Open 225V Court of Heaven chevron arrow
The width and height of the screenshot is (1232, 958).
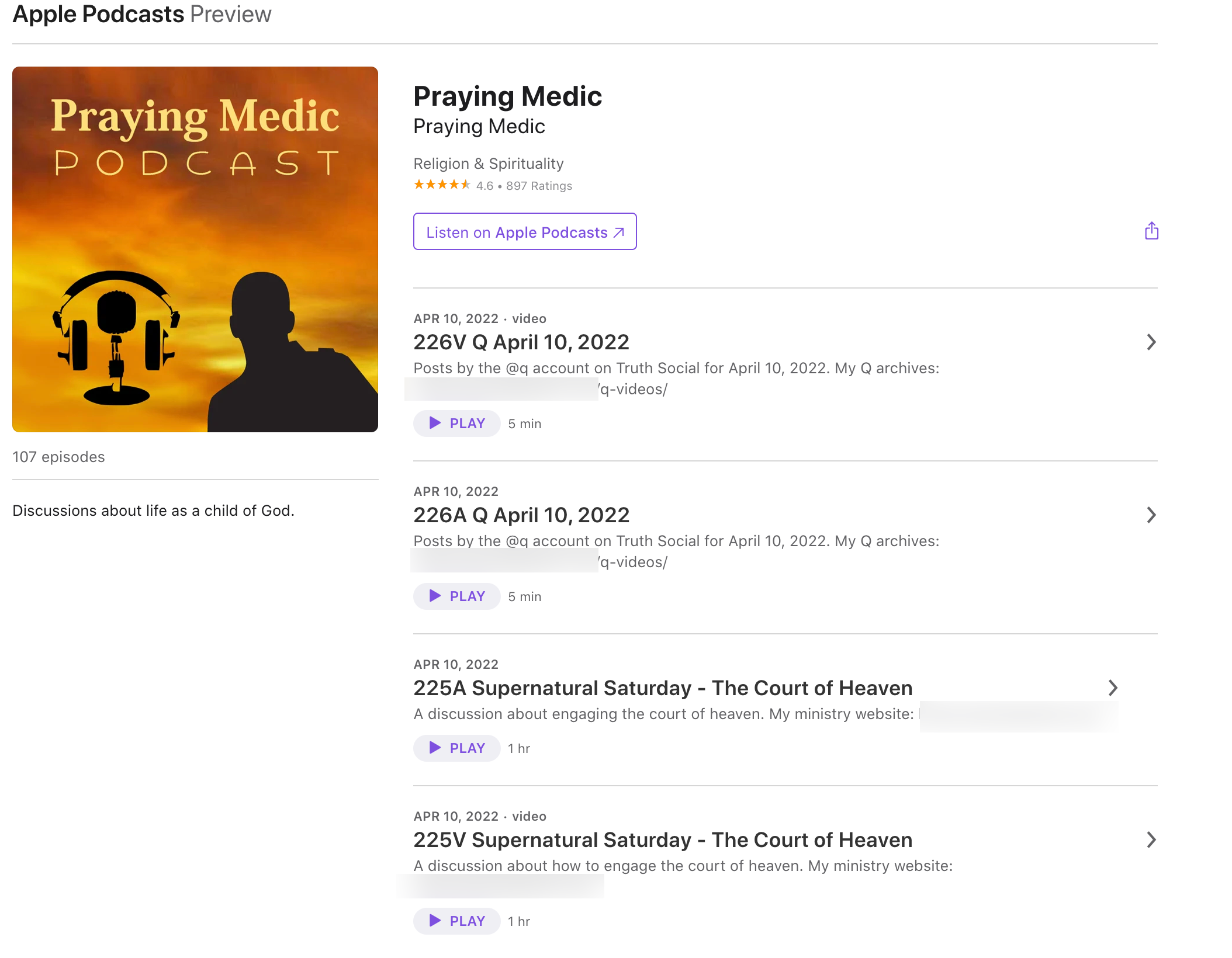(x=1151, y=839)
